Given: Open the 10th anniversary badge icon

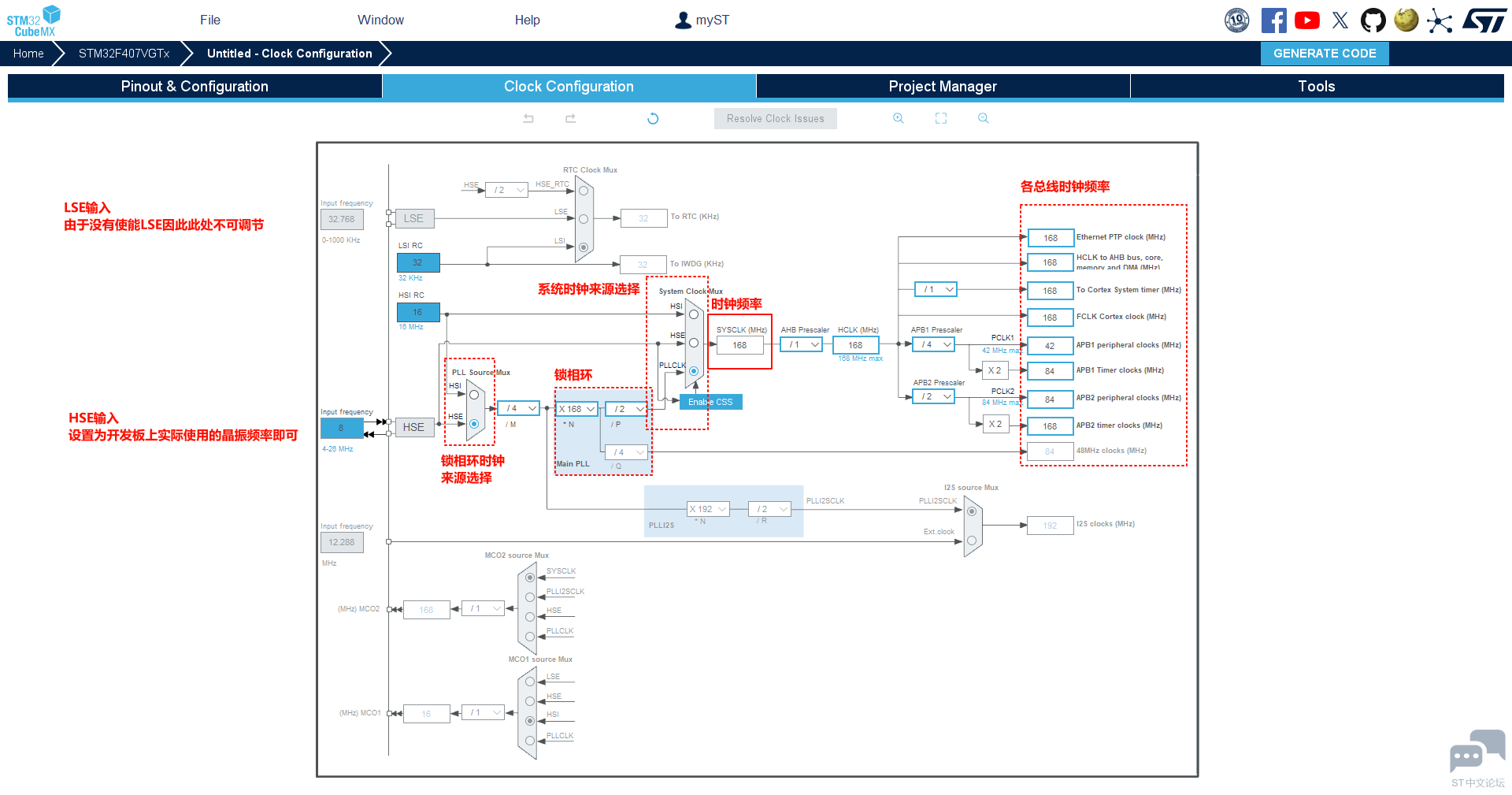Looking at the screenshot, I should tap(1237, 20).
